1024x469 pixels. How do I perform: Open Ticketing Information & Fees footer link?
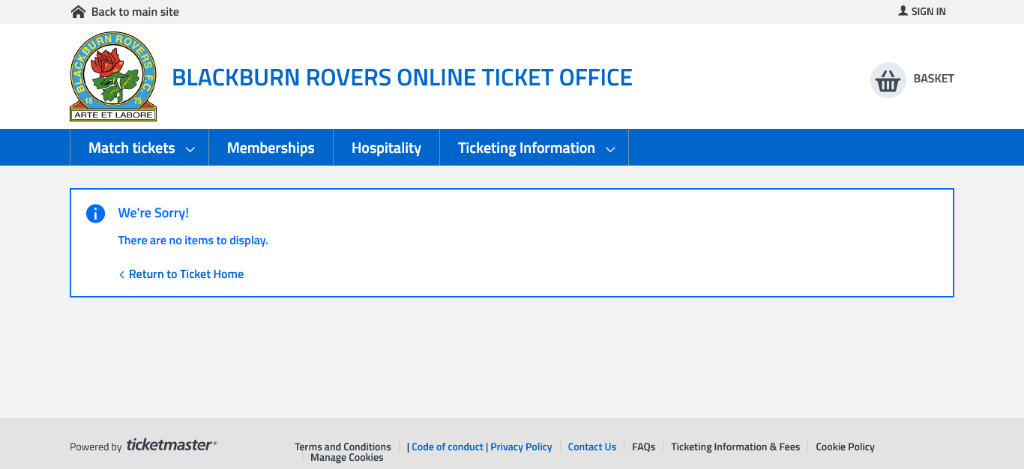735,447
